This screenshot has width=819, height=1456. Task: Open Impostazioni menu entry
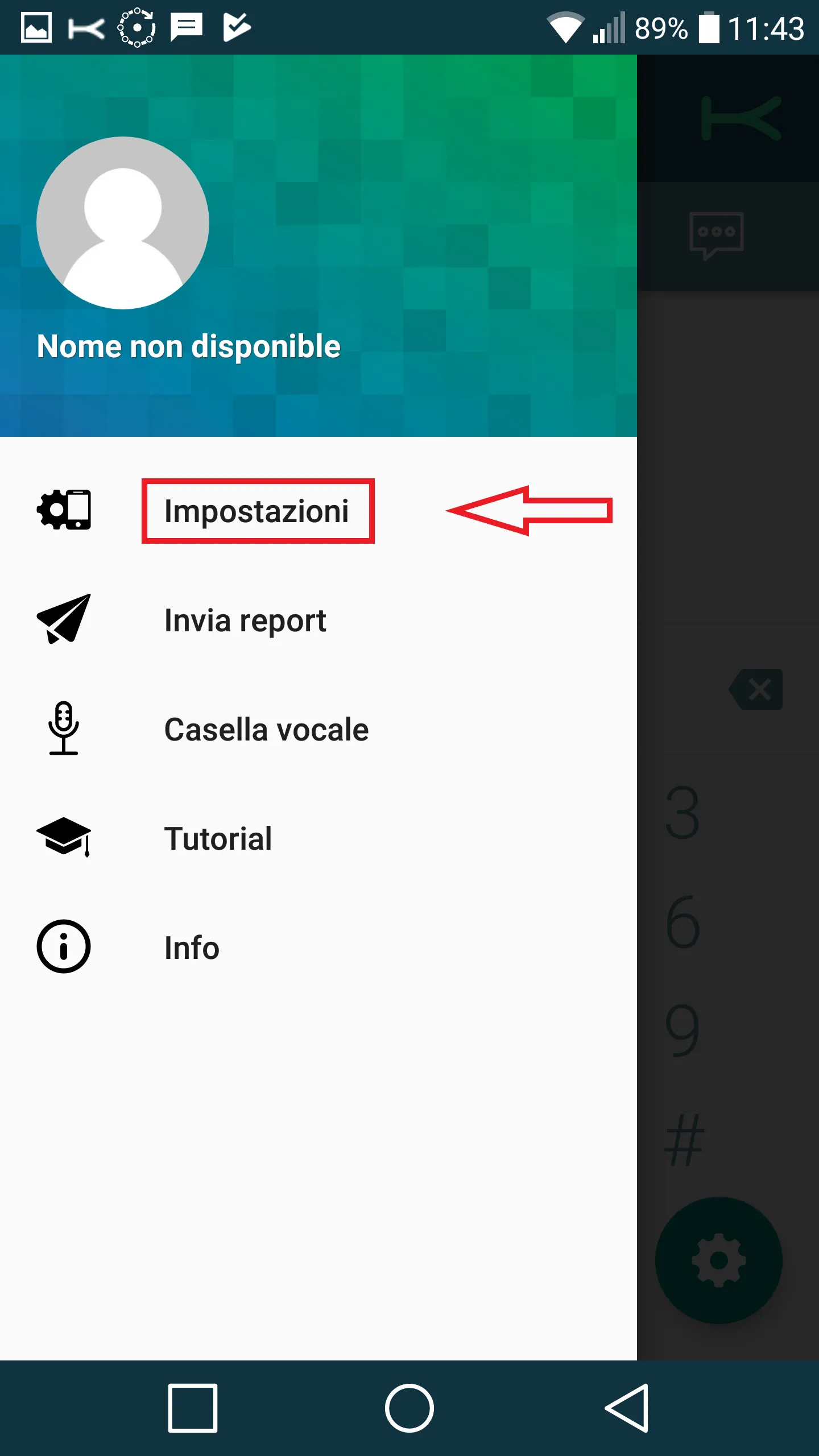click(318, 511)
